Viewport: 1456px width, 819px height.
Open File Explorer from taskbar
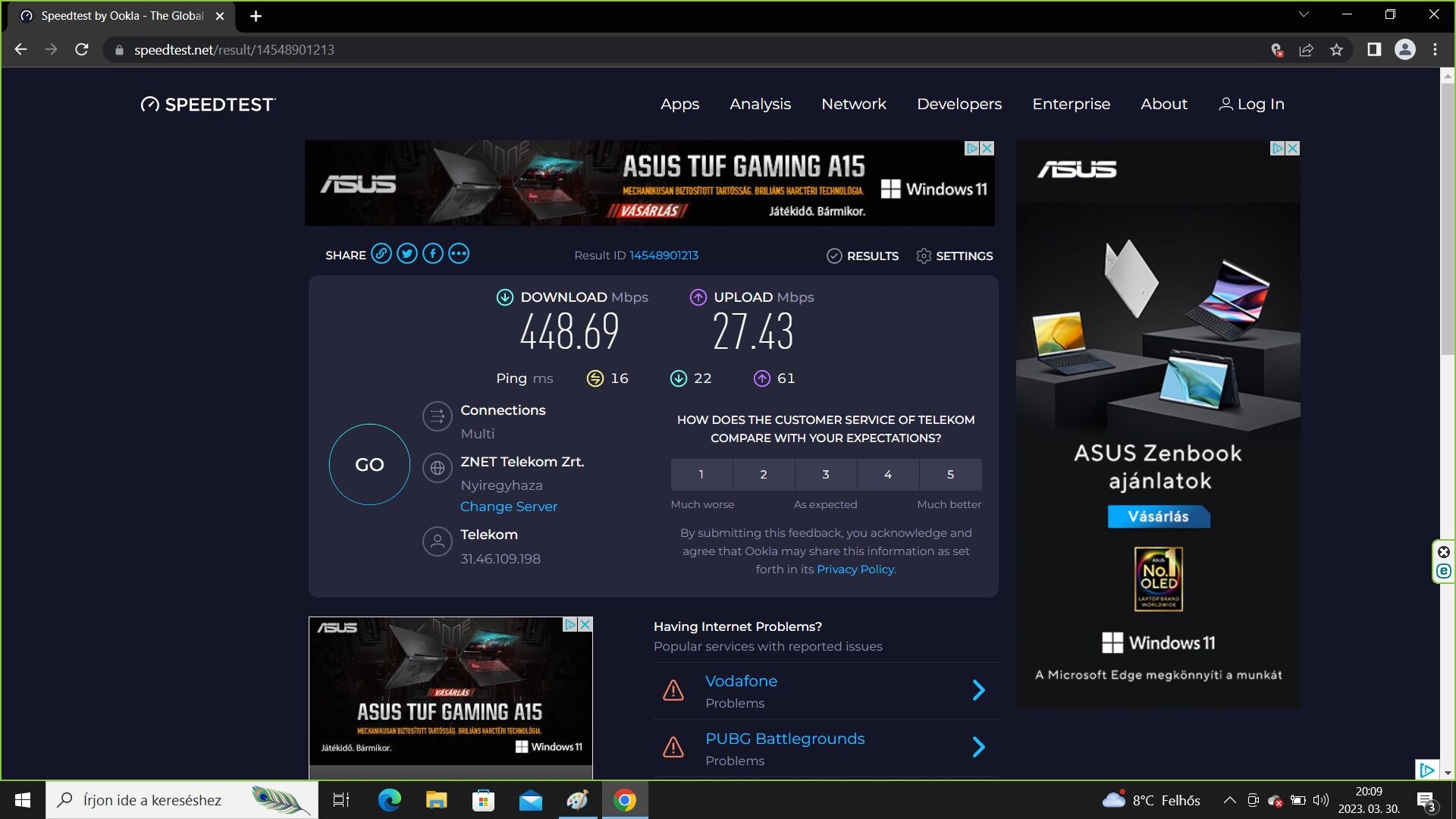coord(436,800)
